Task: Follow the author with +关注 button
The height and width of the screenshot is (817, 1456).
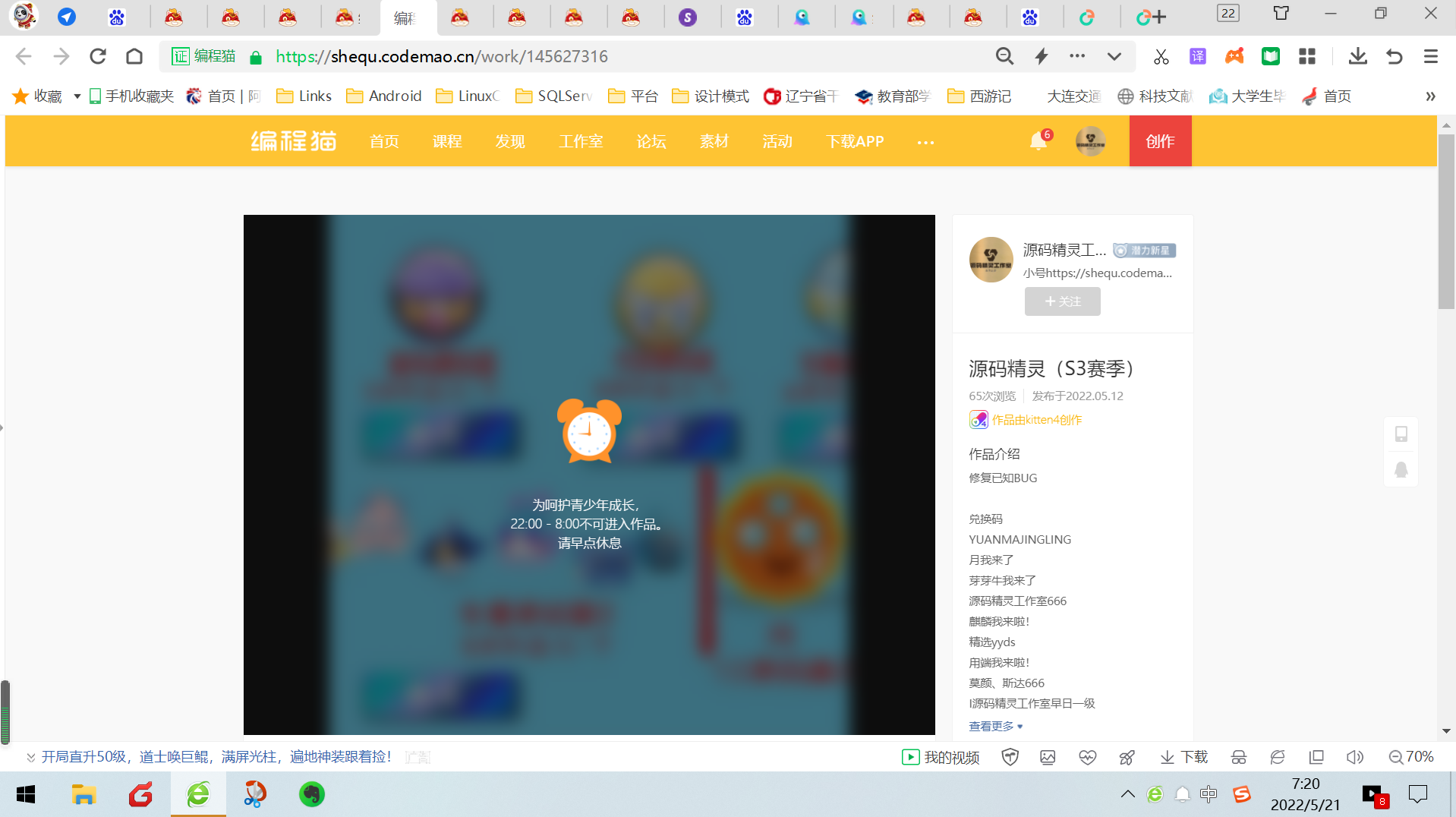Action: pos(1062,301)
